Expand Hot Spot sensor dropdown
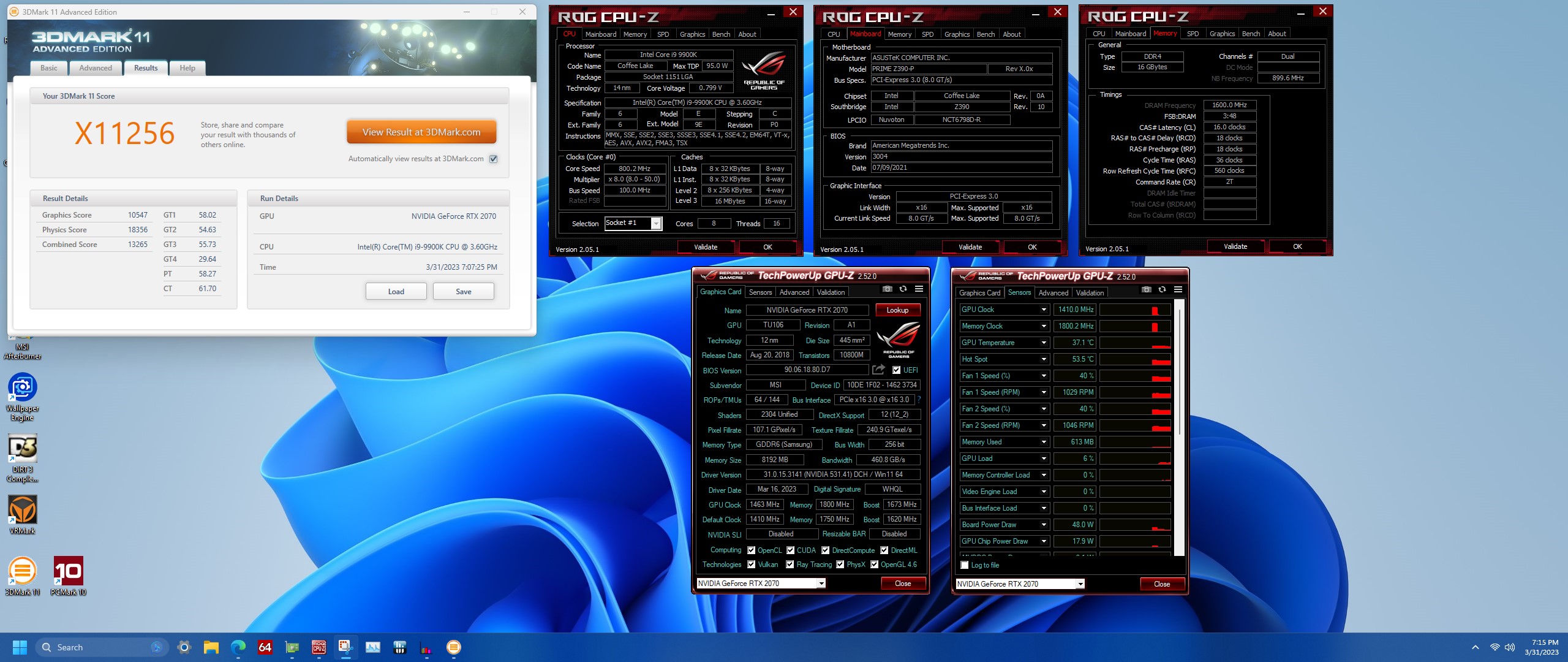1568x662 pixels. click(x=1044, y=359)
